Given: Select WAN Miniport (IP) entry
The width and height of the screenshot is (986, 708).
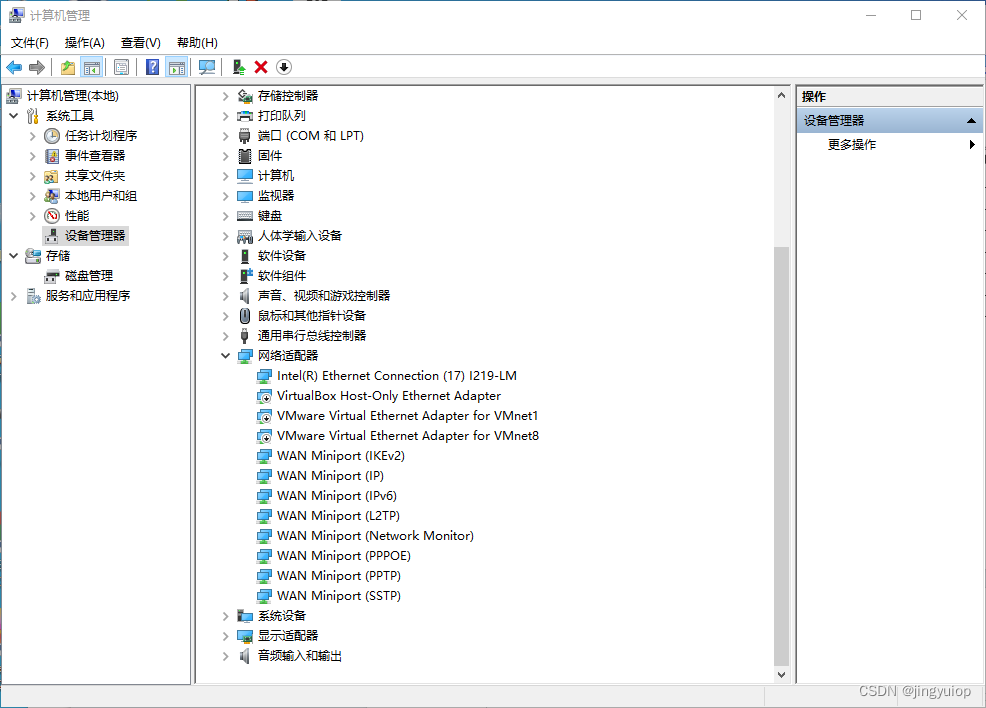Looking at the screenshot, I should 331,476.
